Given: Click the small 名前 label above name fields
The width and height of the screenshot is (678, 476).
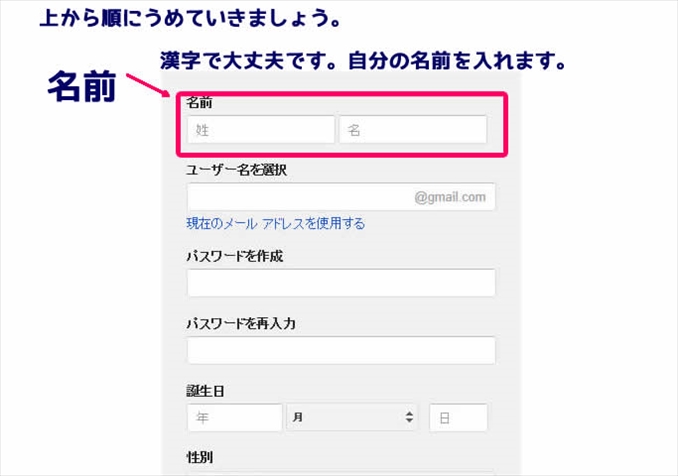Looking at the screenshot, I should pos(199,103).
